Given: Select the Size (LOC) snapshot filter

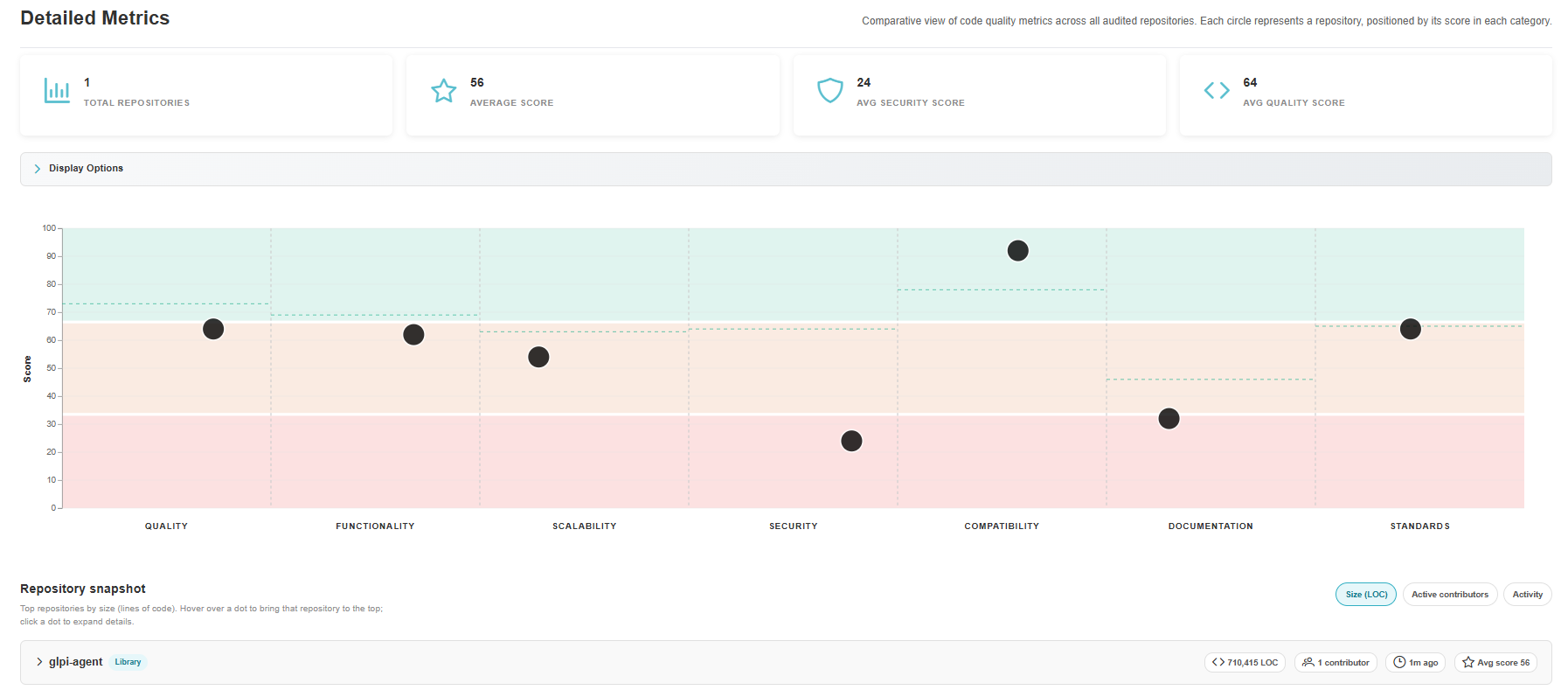Looking at the screenshot, I should pos(1366,595).
